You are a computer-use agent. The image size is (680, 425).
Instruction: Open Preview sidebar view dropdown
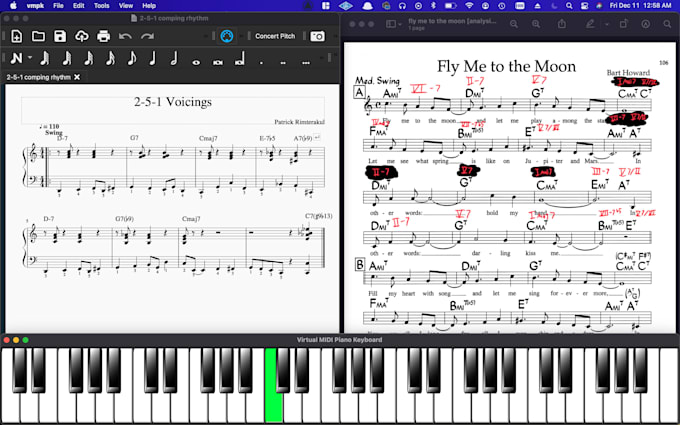click(394, 24)
